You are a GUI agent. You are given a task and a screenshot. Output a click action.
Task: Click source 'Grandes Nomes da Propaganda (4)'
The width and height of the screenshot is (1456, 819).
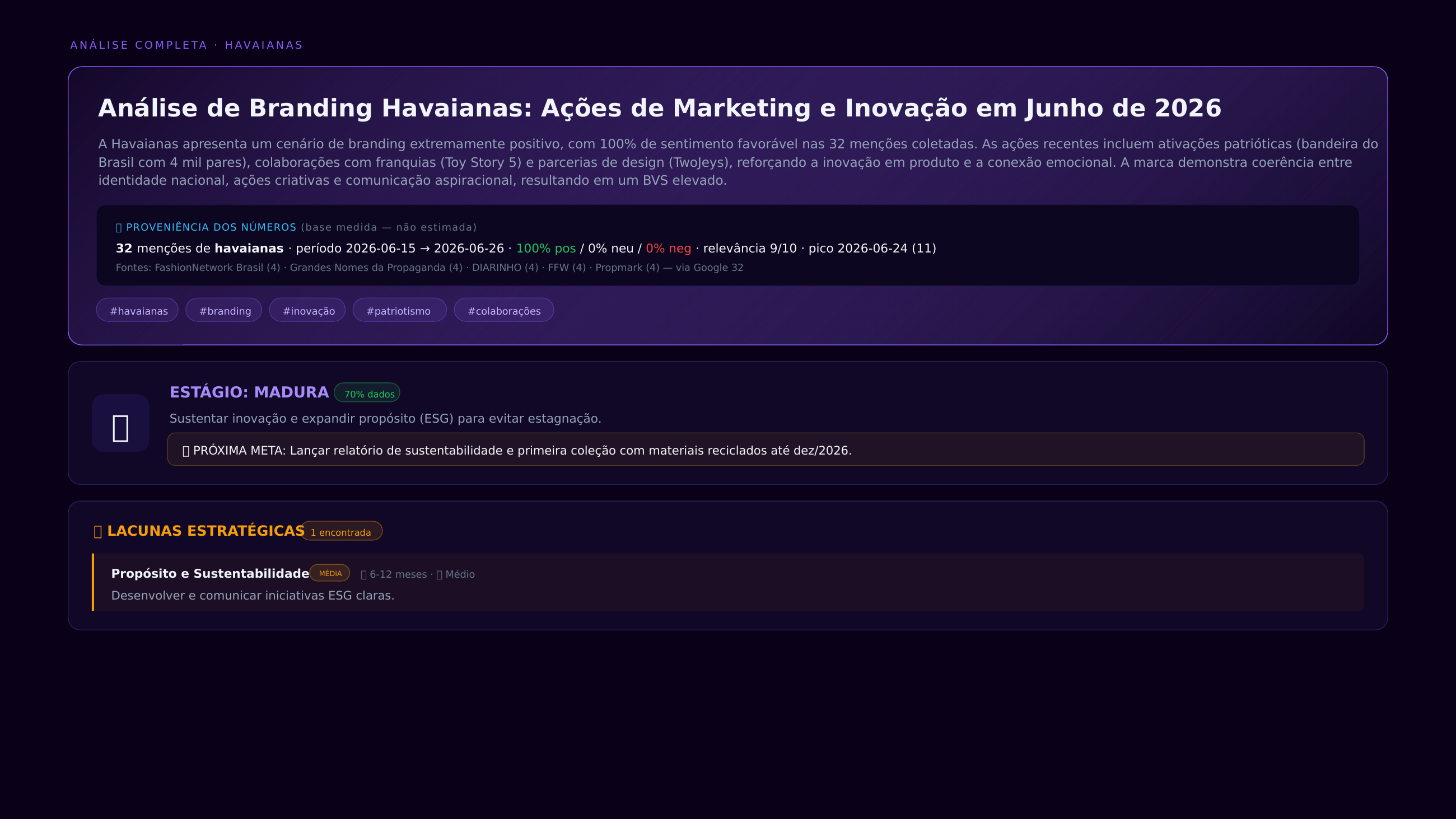pyautogui.click(x=376, y=268)
